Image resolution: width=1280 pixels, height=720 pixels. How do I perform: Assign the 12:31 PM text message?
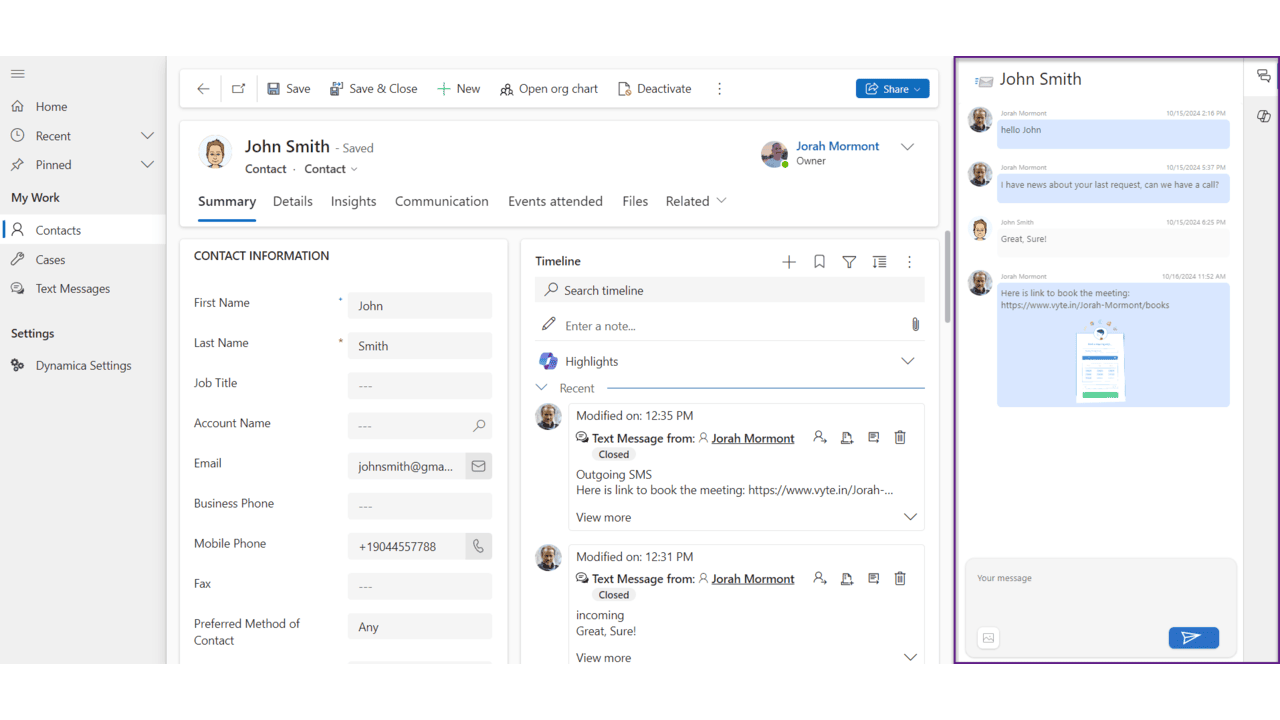click(820, 578)
